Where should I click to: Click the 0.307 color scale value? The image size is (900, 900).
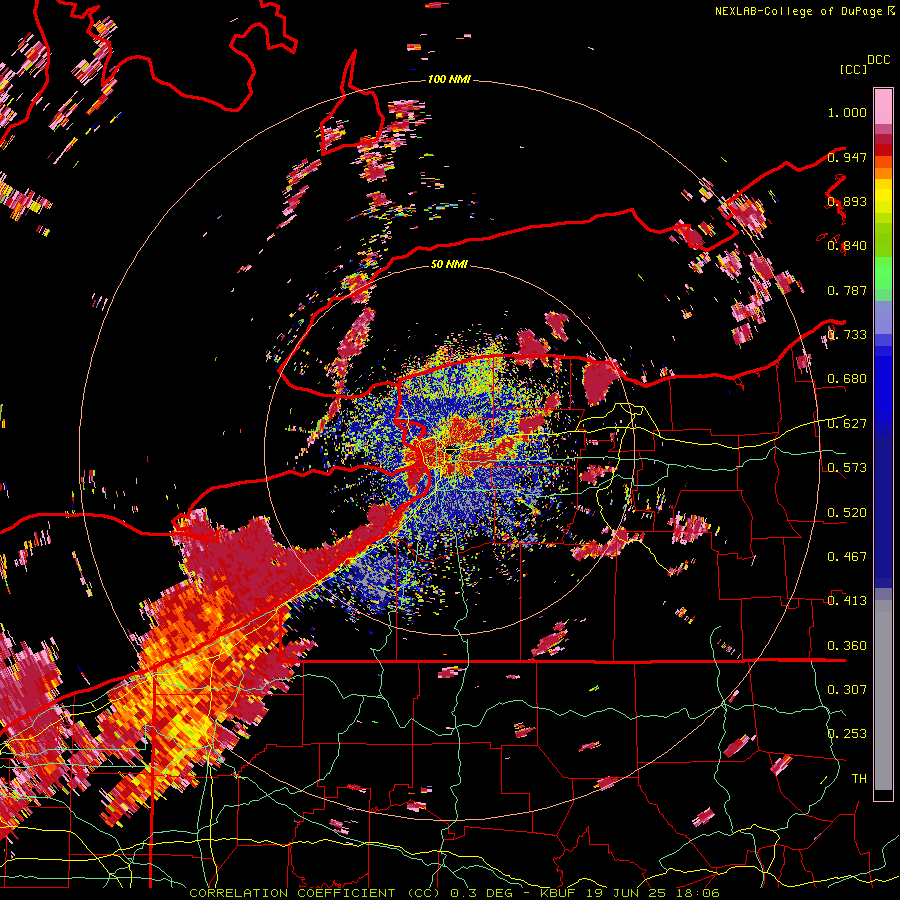click(847, 689)
